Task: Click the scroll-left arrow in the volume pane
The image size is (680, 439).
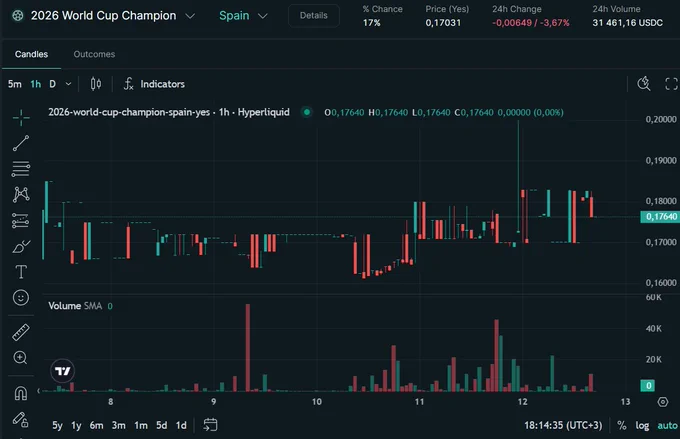Action: click(x=39, y=391)
